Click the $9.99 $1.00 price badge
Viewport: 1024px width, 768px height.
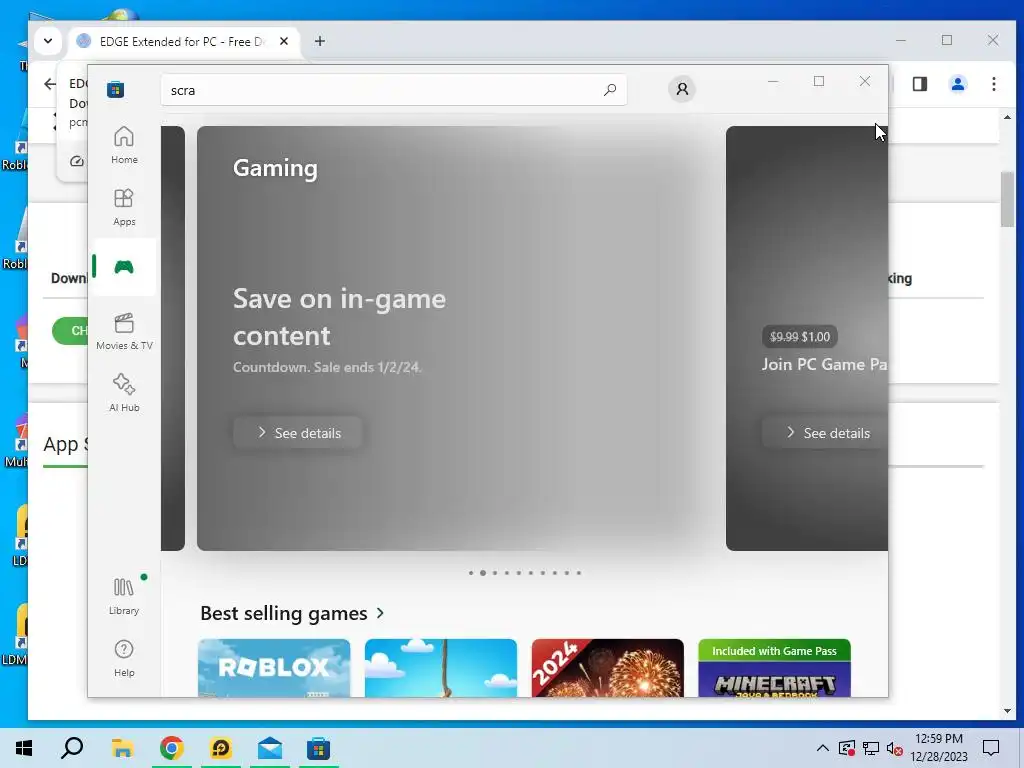(x=799, y=336)
